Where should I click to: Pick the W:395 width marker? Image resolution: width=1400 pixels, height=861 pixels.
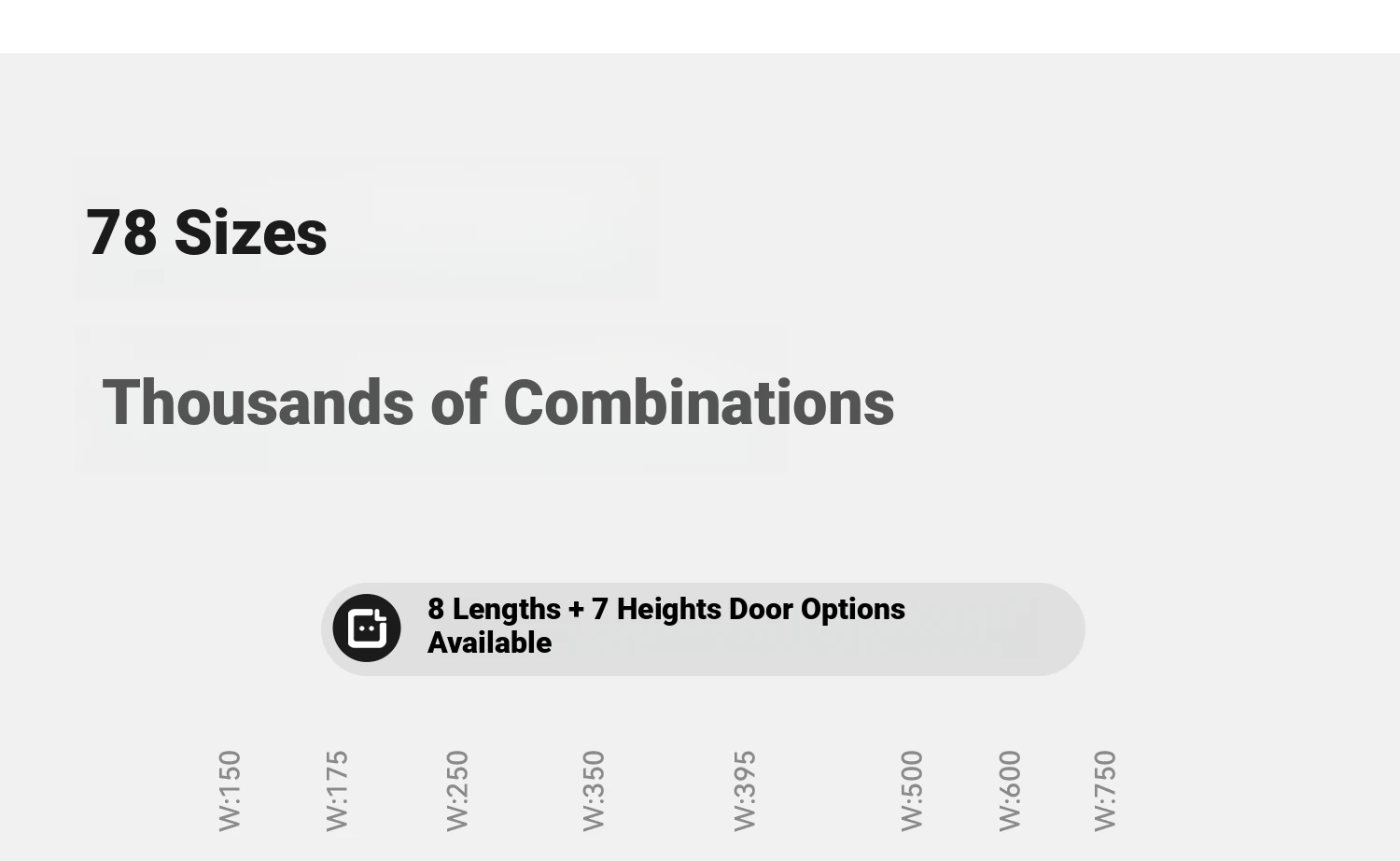click(744, 790)
